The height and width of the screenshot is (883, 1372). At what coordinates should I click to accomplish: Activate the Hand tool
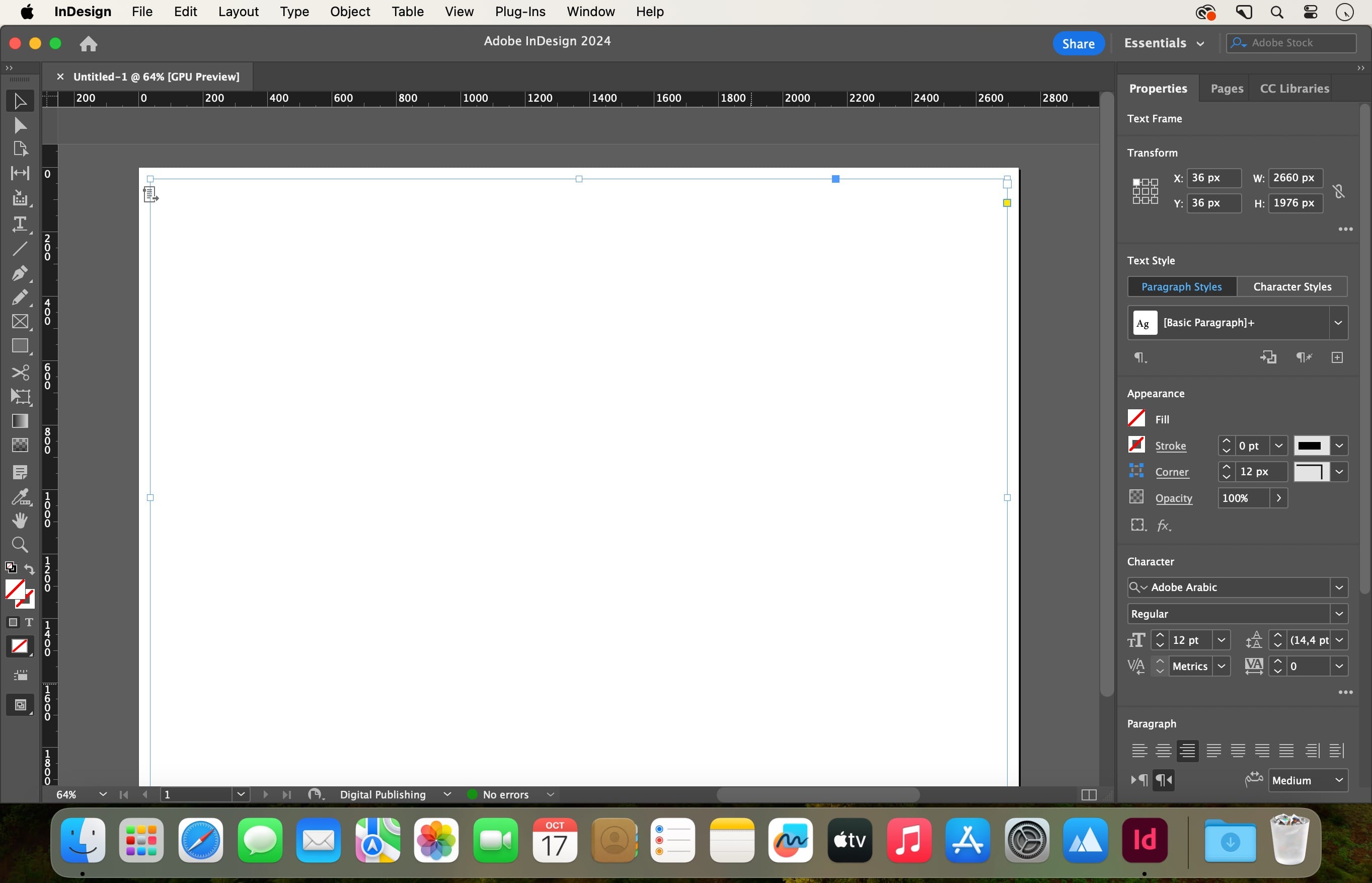point(20,521)
